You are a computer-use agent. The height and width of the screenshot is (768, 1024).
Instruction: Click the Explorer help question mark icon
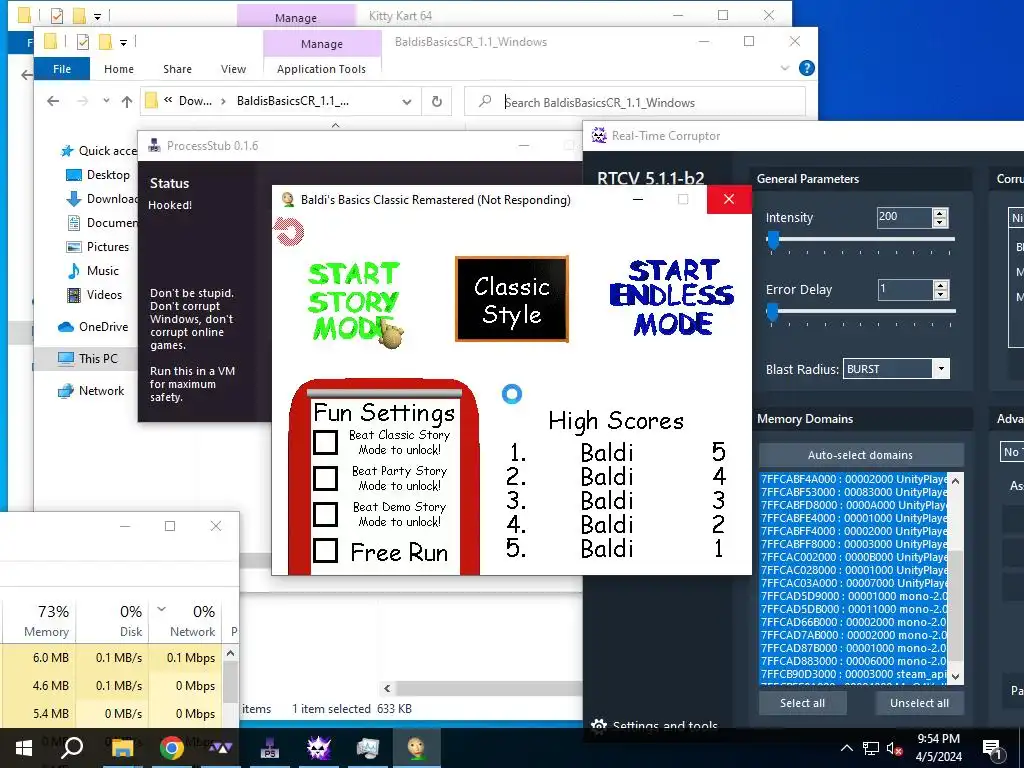pyautogui.click(x=807, y=68)
